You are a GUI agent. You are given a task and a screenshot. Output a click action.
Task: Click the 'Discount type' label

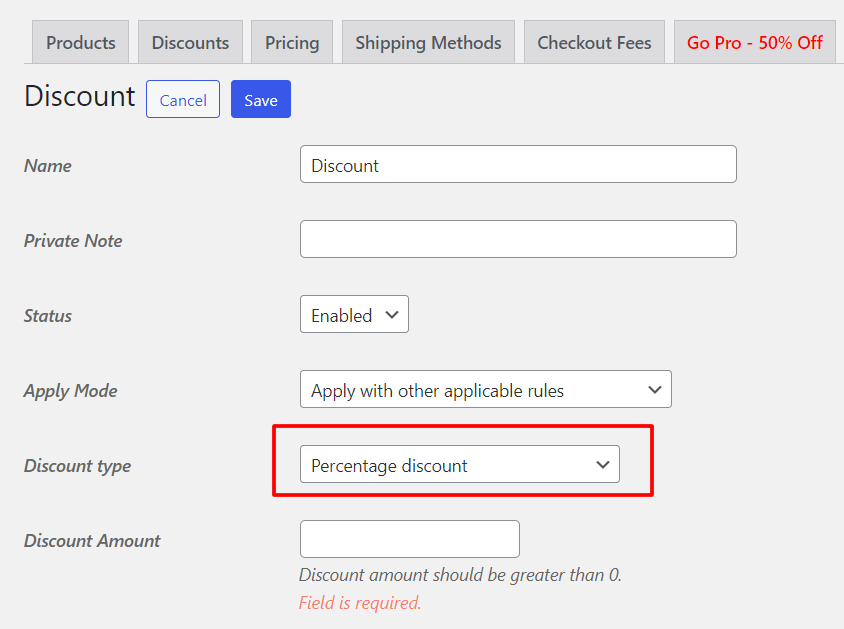pyautogui.click(x=78, y=466)
